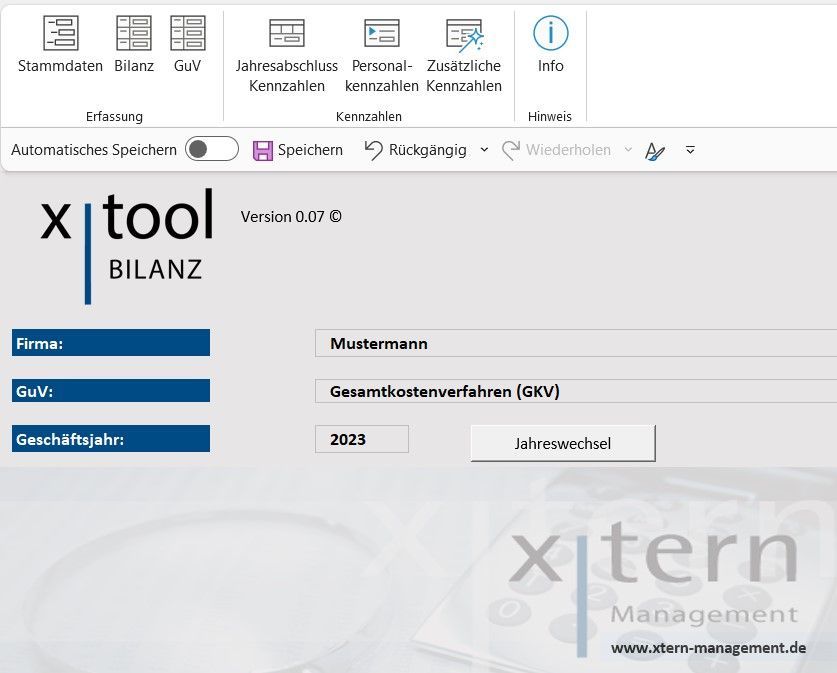Viewport: 837px width, 673px height.
Task: Click the Wiederholen redo button
Action: click(556, 150)
